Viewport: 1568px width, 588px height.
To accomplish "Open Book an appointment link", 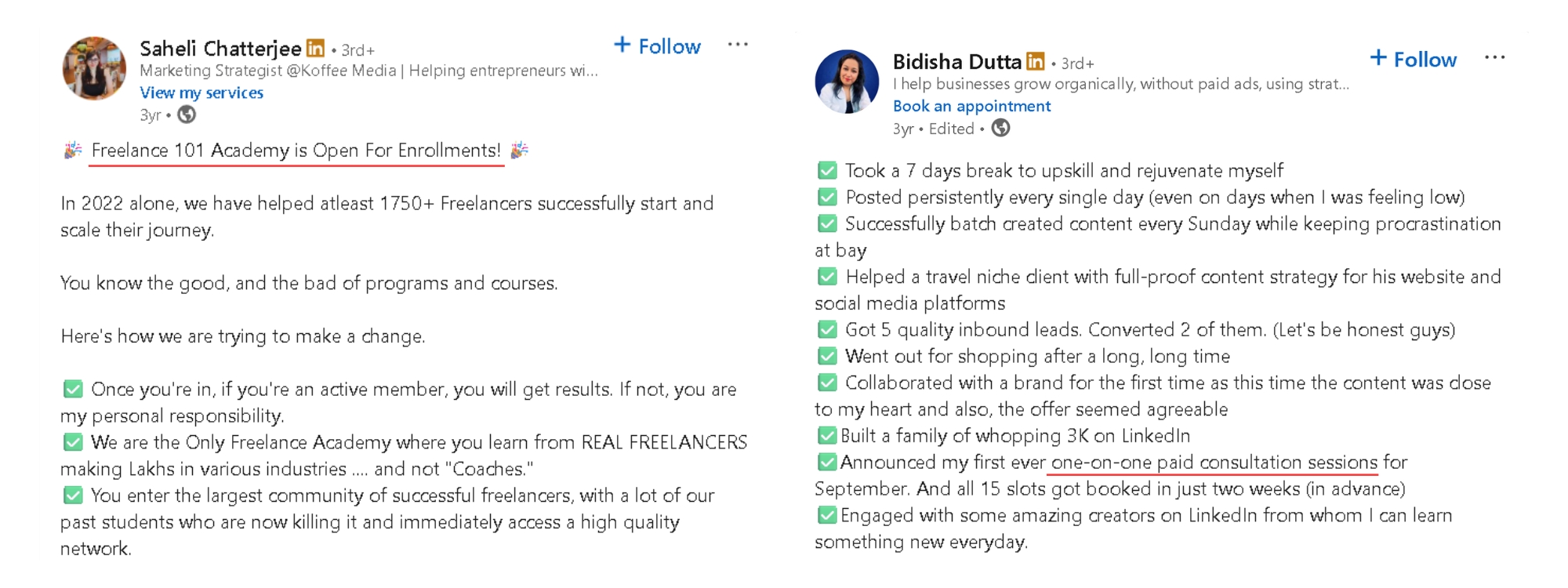I will pos(971,106).
